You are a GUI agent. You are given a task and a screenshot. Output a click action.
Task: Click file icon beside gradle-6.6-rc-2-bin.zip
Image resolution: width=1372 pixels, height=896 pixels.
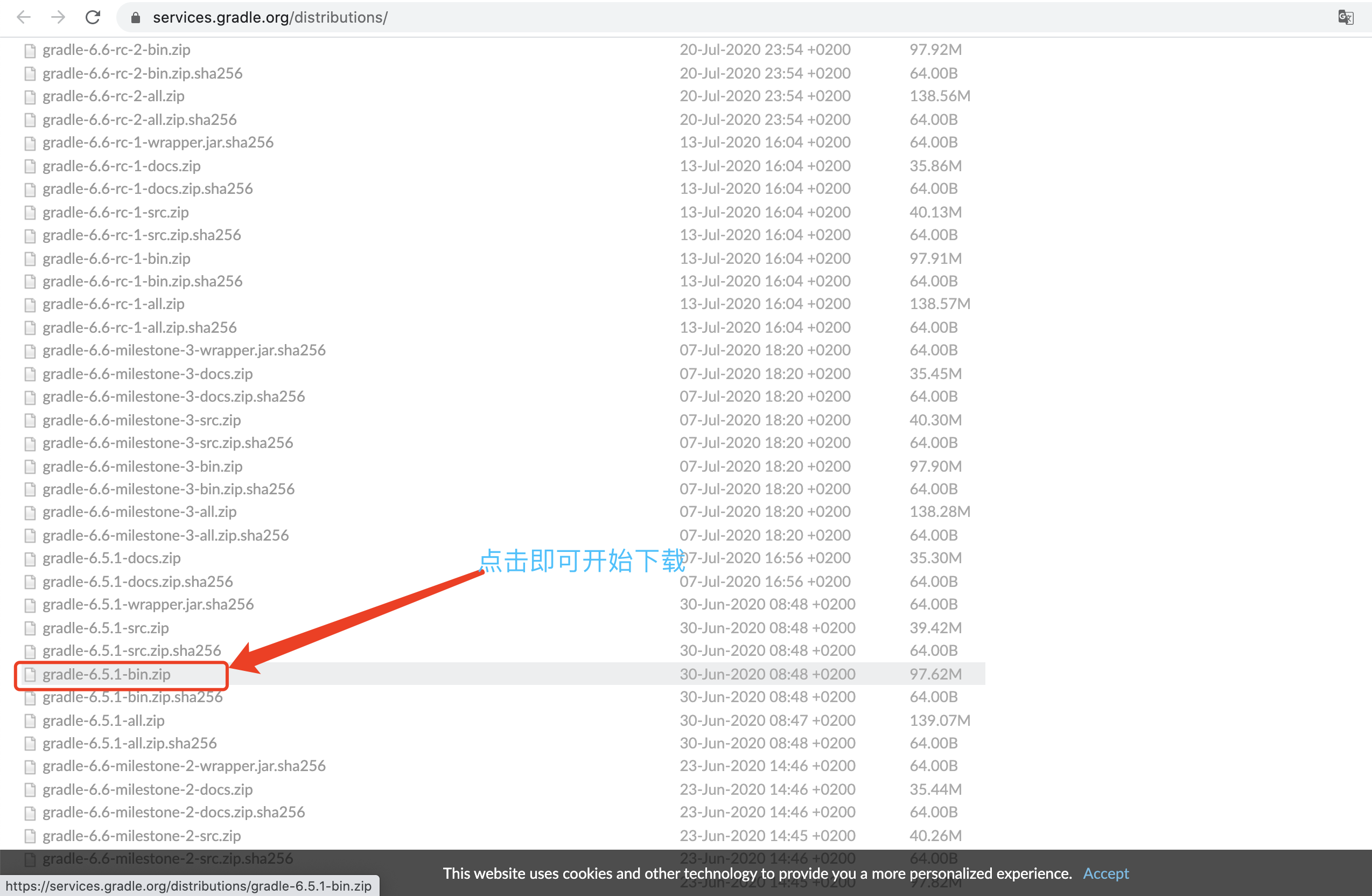point(30,51)
